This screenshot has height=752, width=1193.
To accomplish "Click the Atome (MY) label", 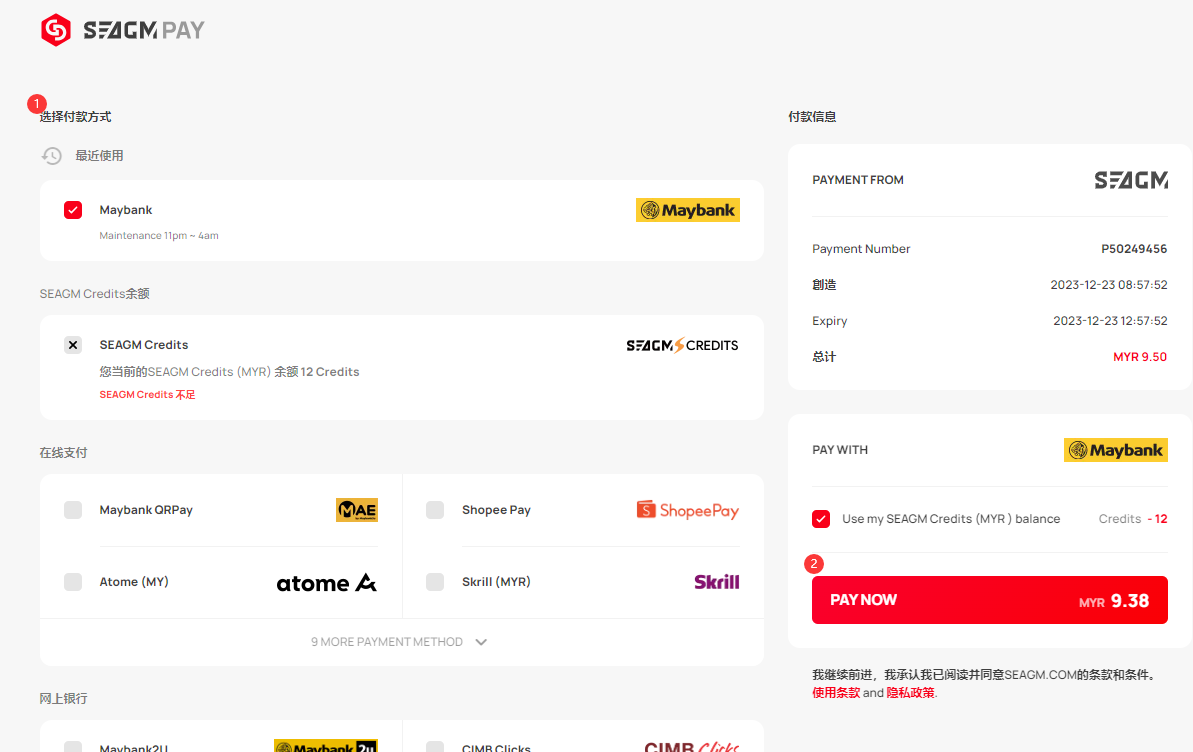I will click(134, 582).
